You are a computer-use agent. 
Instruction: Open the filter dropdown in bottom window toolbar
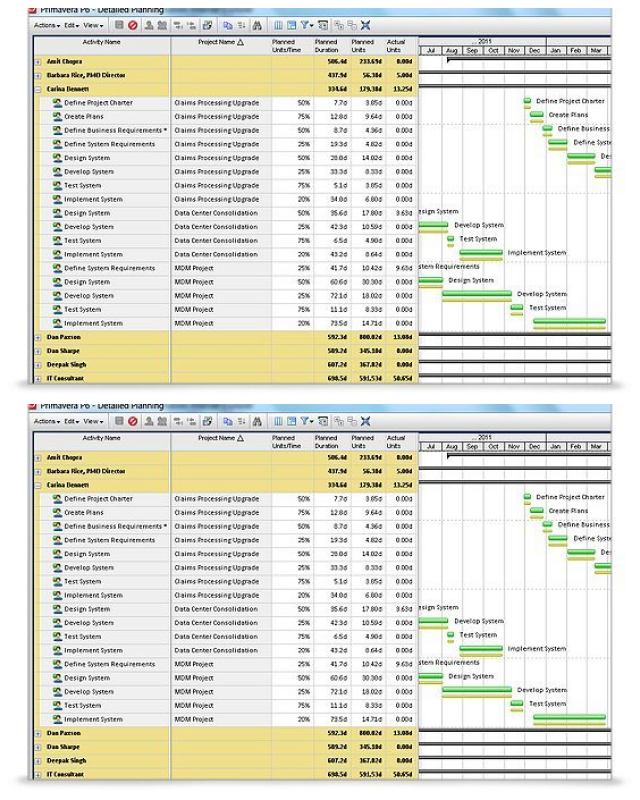pyautogui.click(x=307, y=421)
